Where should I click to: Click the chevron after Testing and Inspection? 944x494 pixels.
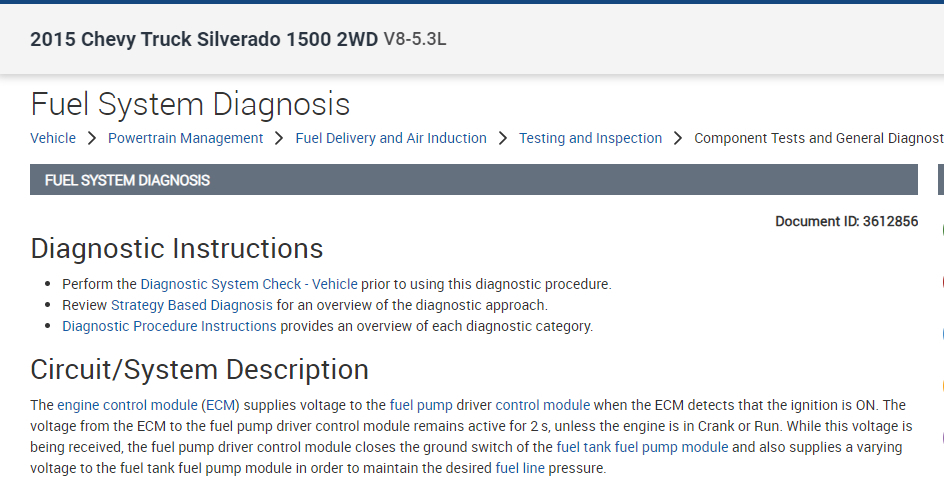(x=678, y=138)
